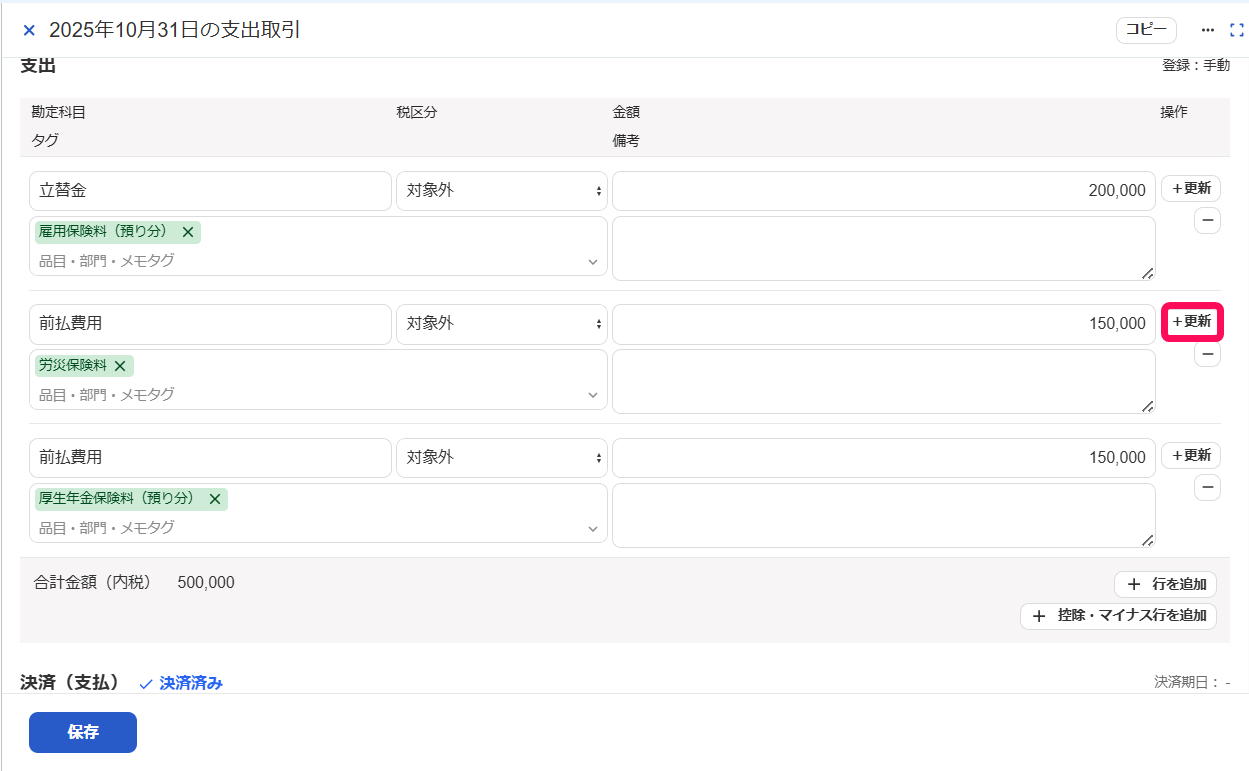The height and width of the screenshot is (771, 1249).
Task: Delete the 厚生年金保険料 row with minus button
Action: [x=1207, y=487]
